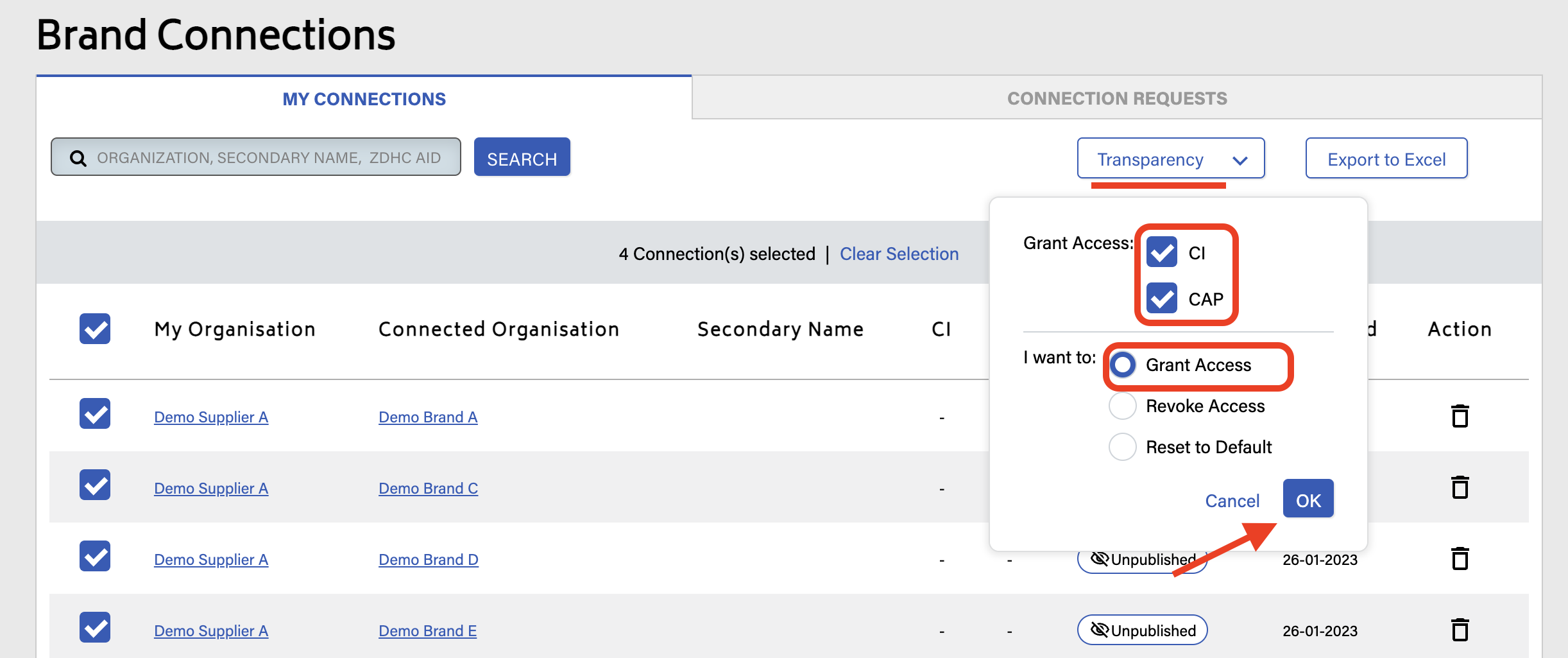Remove Demo Brand D connection via trash icon
This screenshot has height=658, width=1568.
coord(1460,558)
